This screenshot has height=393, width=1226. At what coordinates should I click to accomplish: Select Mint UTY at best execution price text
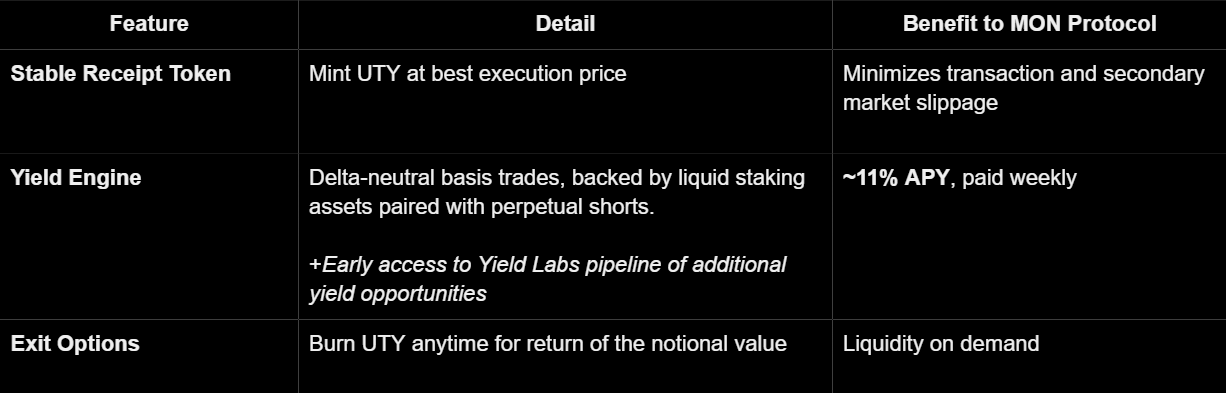[x=468, y=74]
